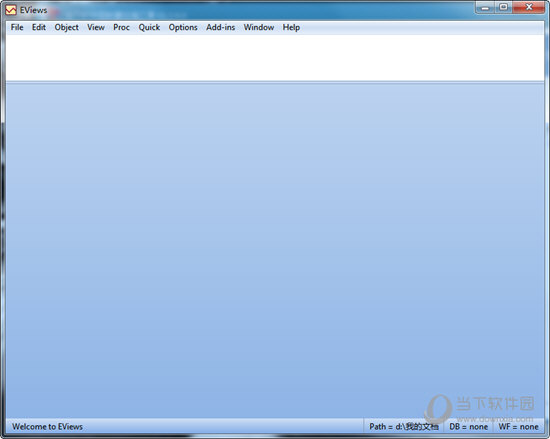
Task: Click the Path status bar entry
Action: coord(404,427)
